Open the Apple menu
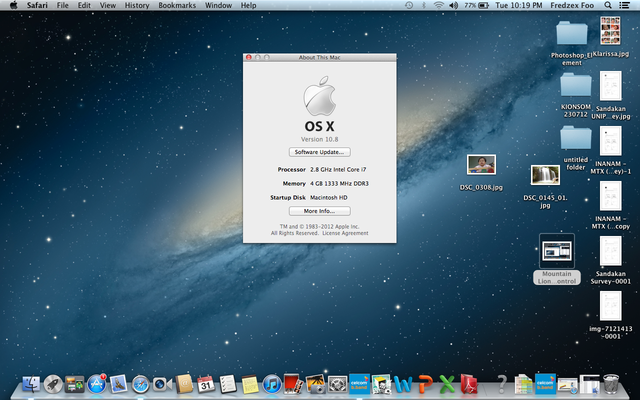The image size is (640, 400). coord(13,5)
